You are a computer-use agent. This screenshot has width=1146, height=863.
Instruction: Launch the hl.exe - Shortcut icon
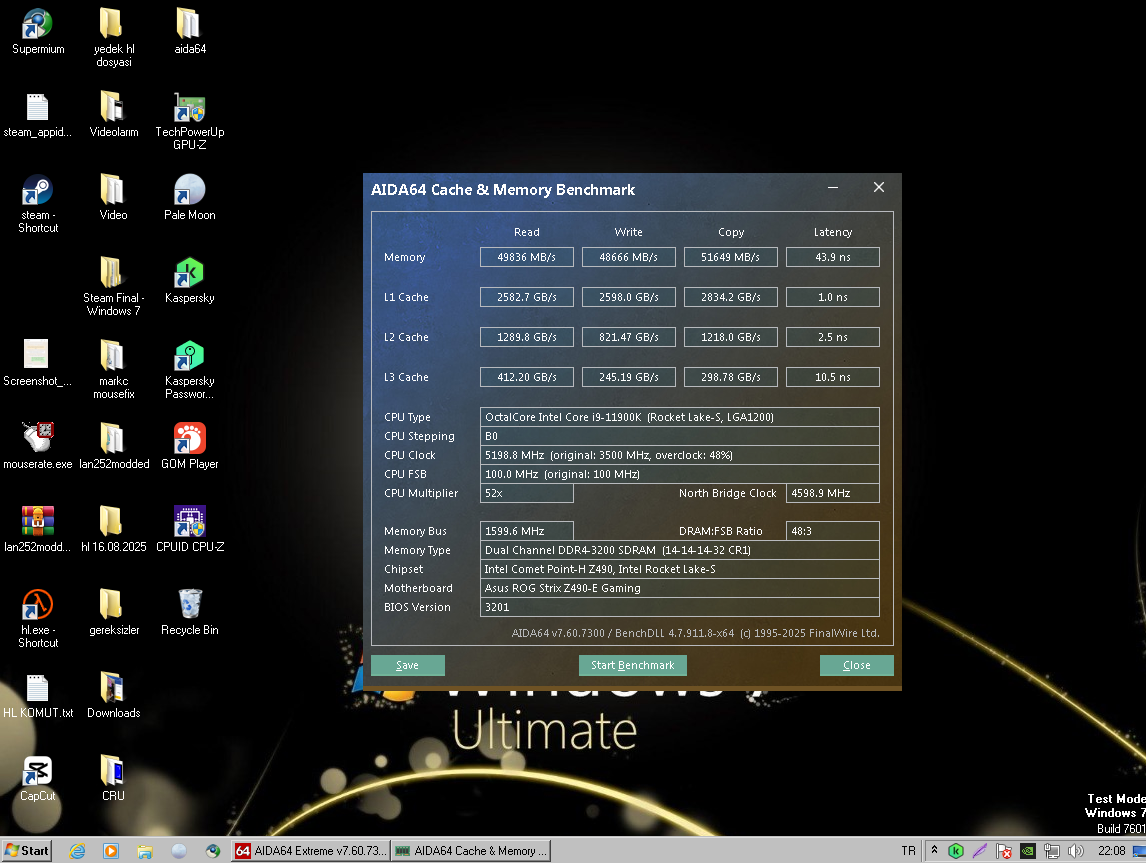tap(38, 619)
